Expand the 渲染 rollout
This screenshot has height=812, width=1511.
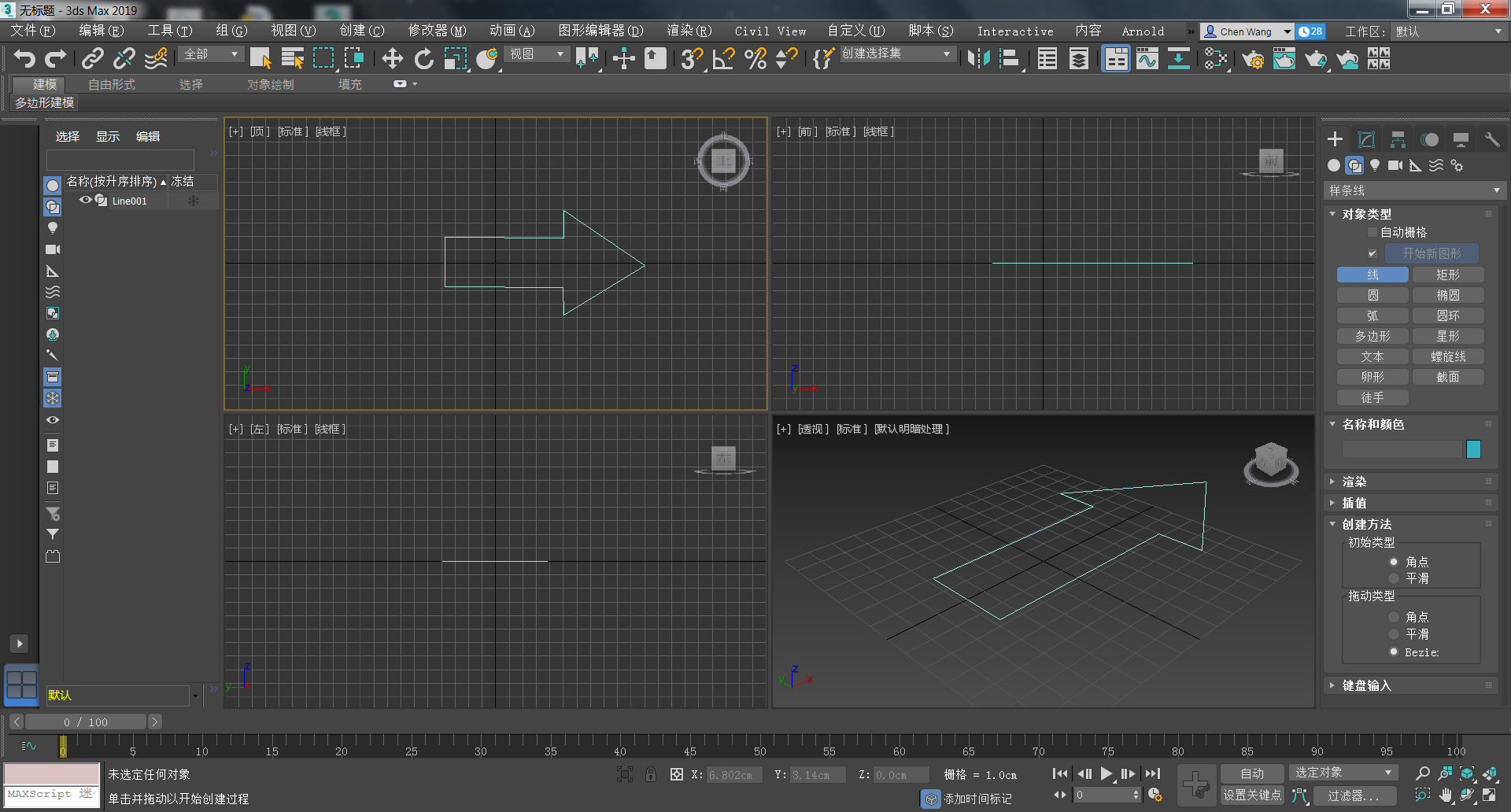[x=1413, y=482]
